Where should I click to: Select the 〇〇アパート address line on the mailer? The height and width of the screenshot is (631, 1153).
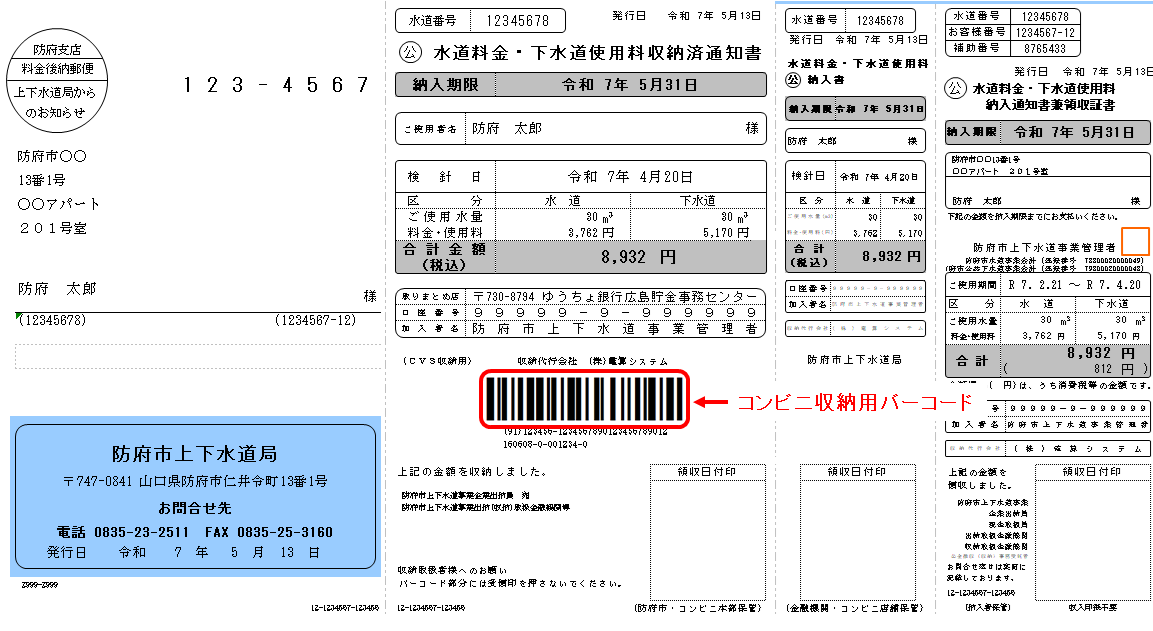coord(59,204)
